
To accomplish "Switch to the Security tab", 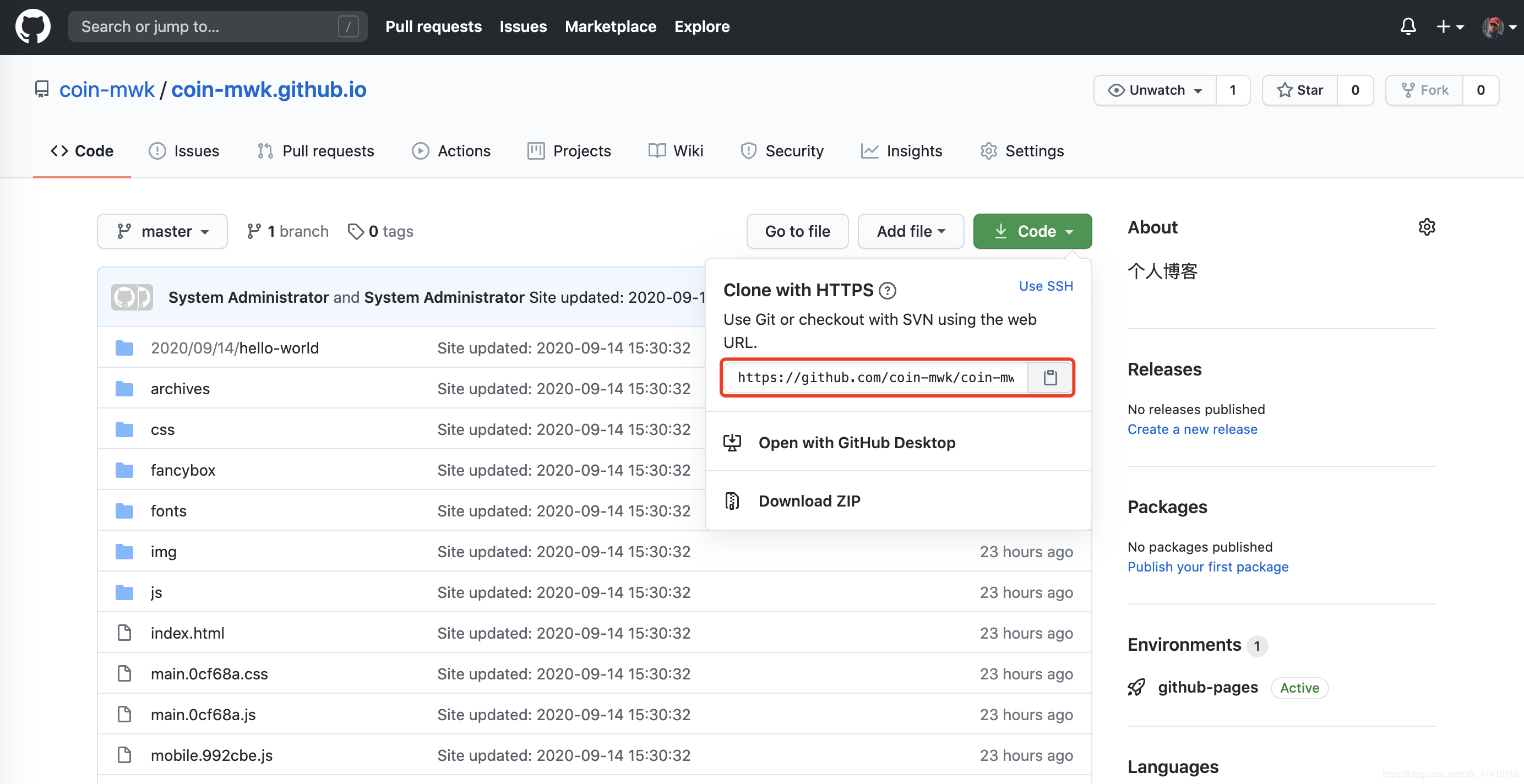I will coord(782,151).
